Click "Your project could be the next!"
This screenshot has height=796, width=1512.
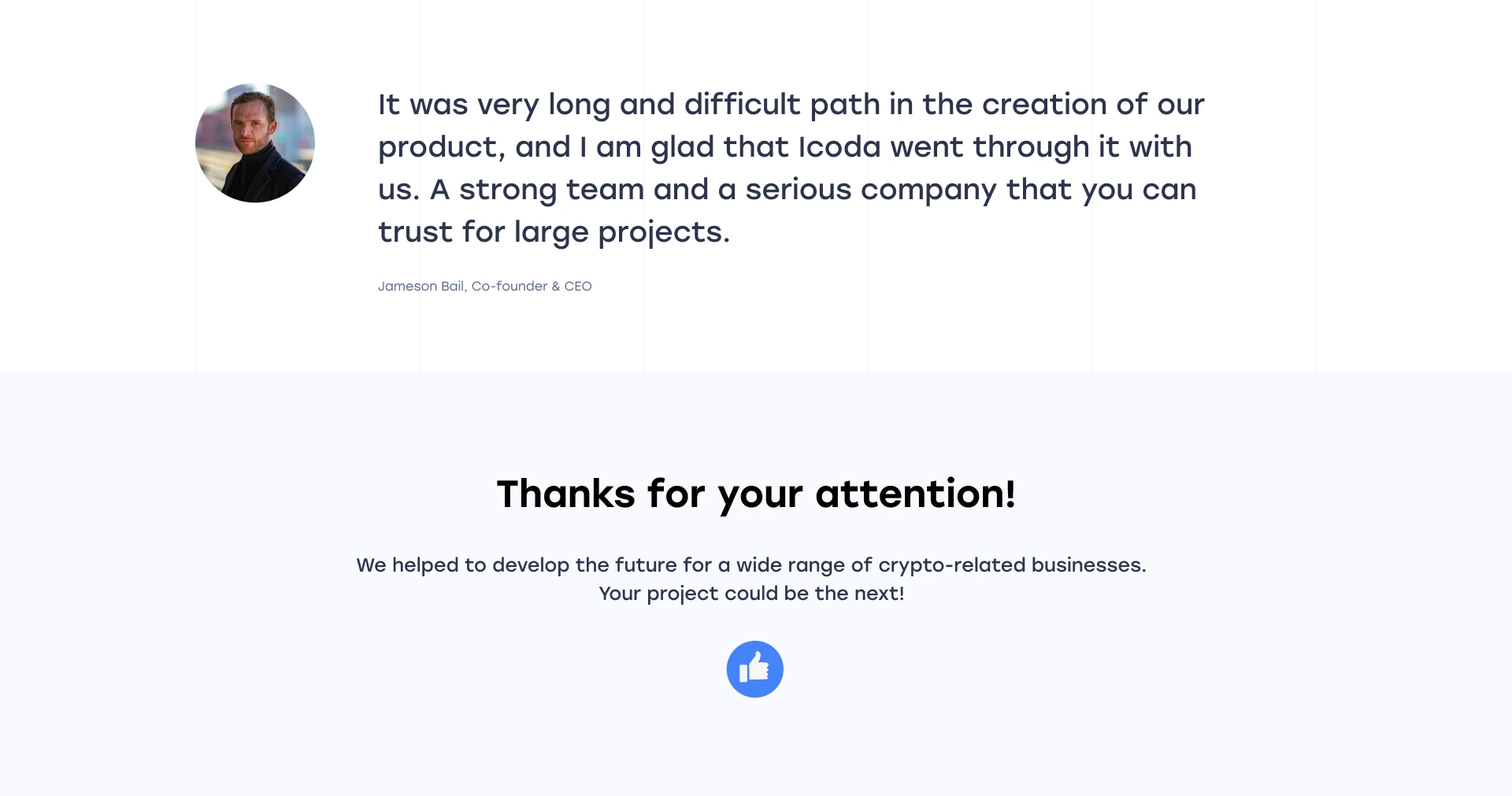(751, 594)
